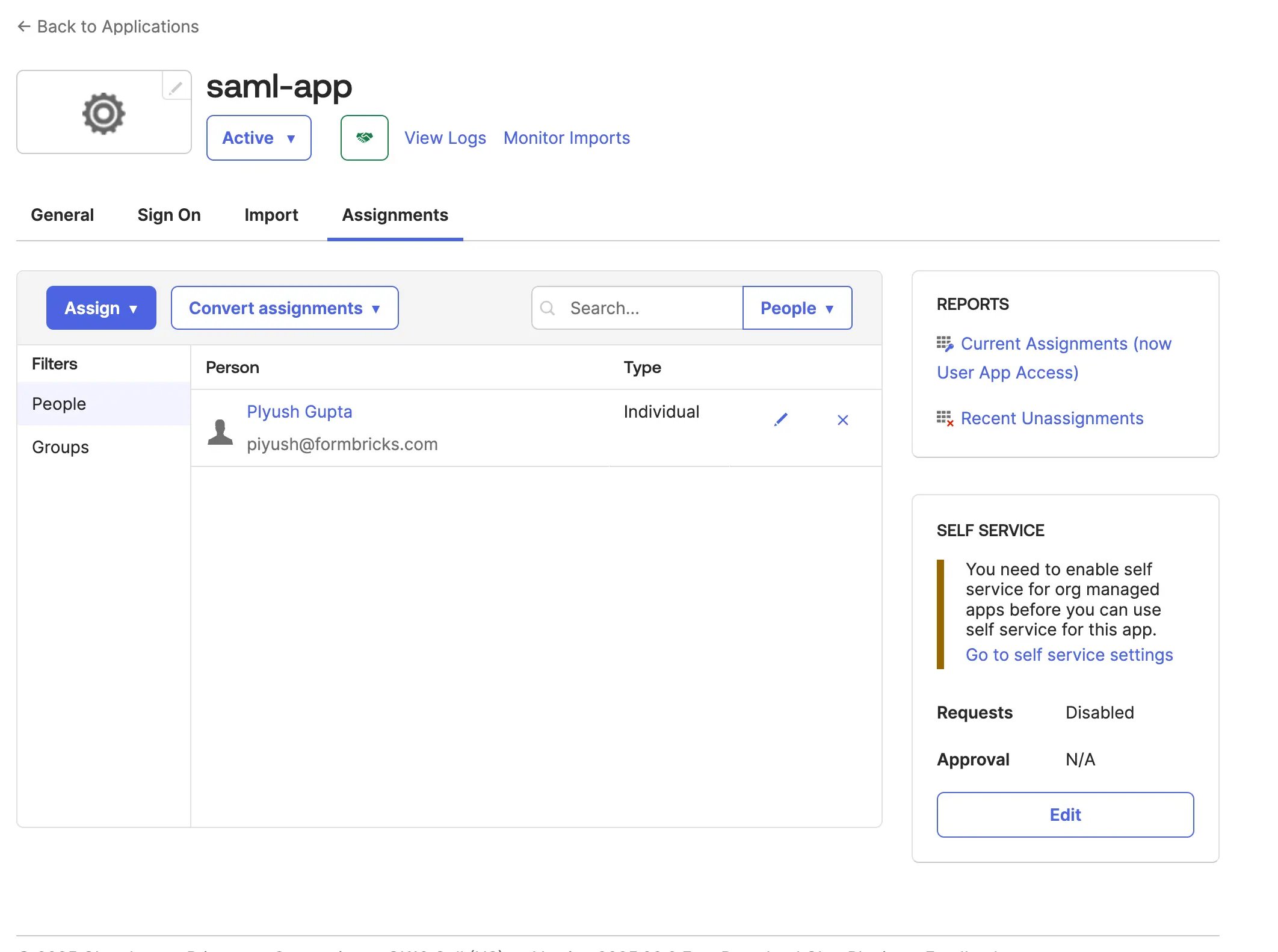The width and height of the screenshot is (1278, 952).
Task: Click the Recent Unassignments report icon
Action: [945, 418]
